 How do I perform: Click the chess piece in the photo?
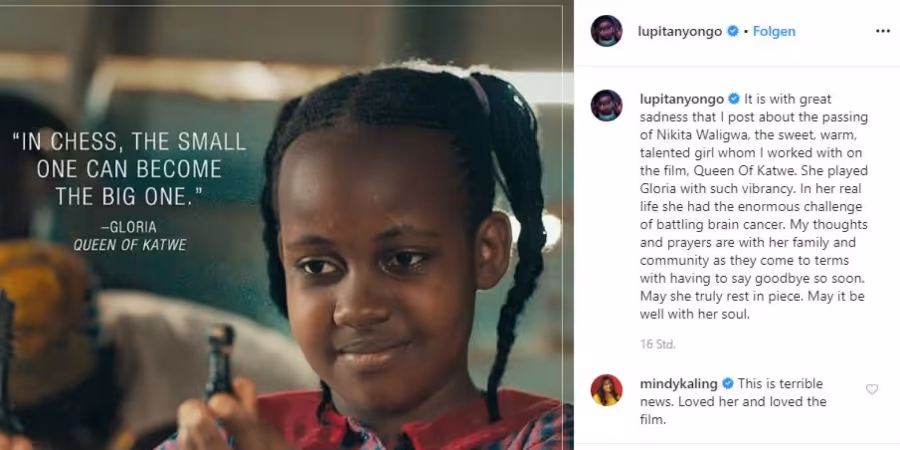point(220,360)
